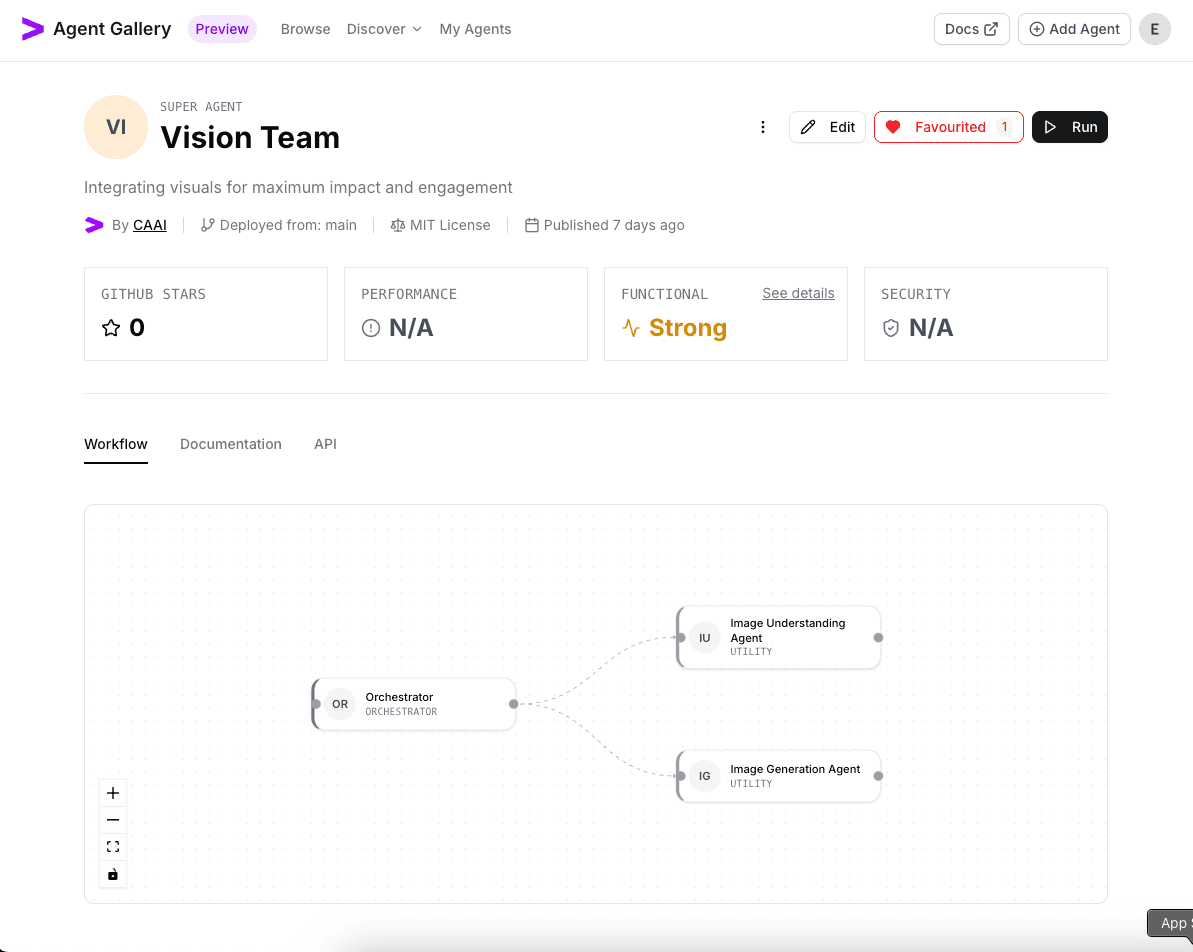1193x952 pixels.
Task: Toggle the canvas interactivity lock
Action: pyautogui.click(x=112, y=873)
